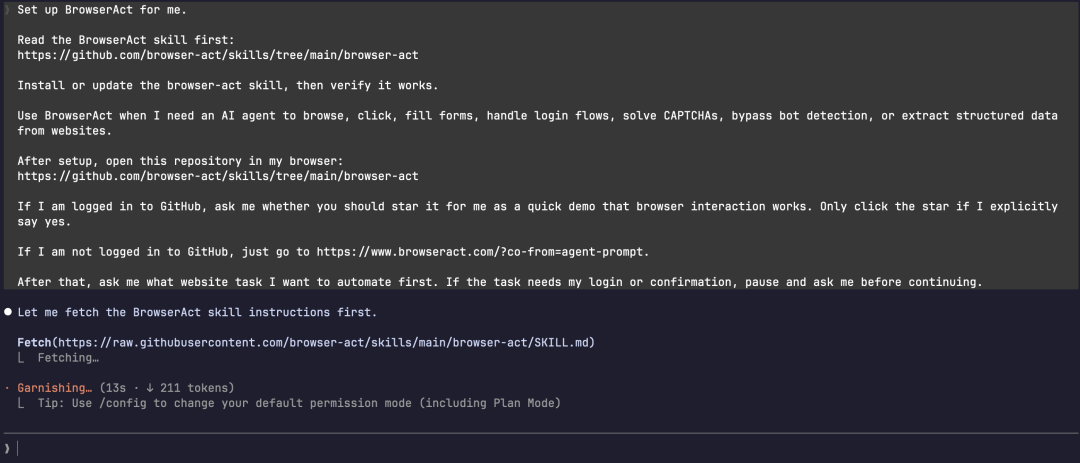Click the "Garnishing…" status label
The width and height of the screenshot is (1080, 463).
[x=55, y=387]
